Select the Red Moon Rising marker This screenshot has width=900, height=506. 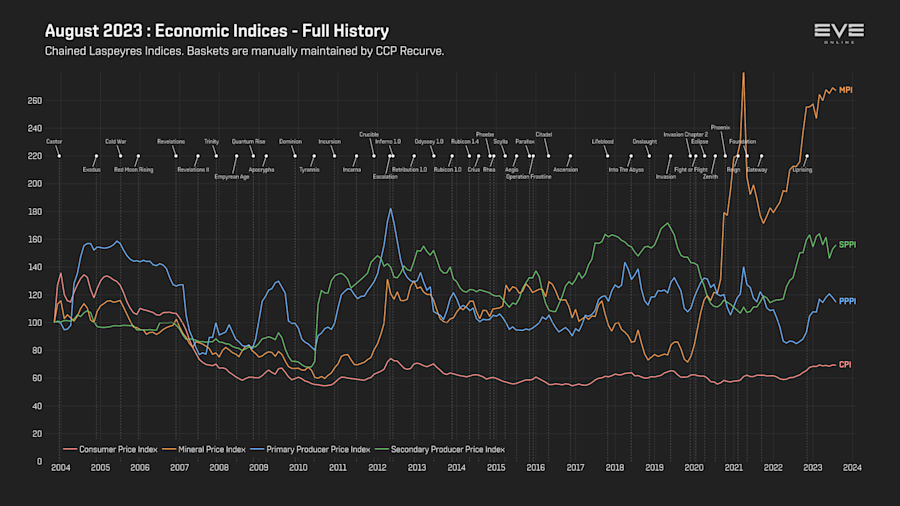coord(133,170)
